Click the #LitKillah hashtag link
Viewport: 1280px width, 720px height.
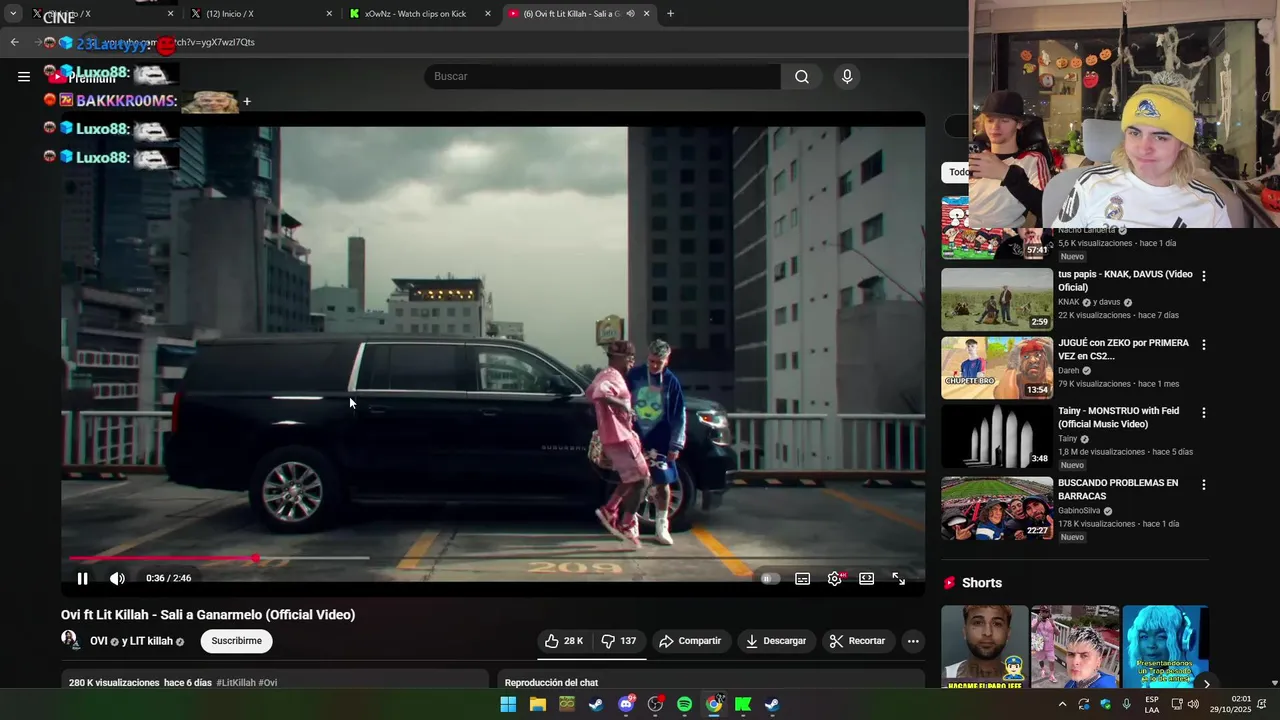(x=236, y=683)
